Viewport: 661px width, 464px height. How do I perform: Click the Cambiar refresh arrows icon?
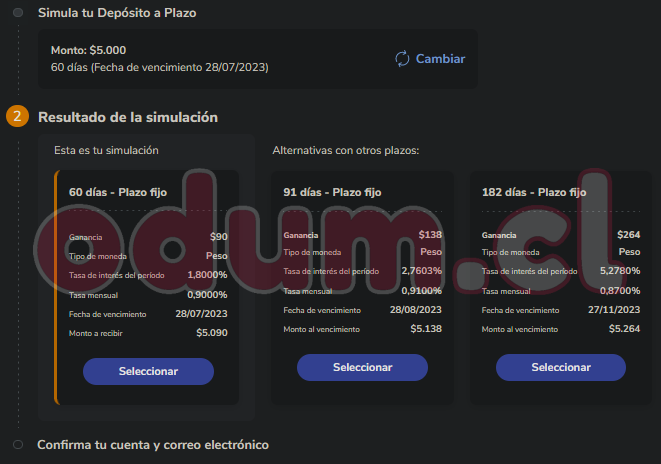click(402, 59)
